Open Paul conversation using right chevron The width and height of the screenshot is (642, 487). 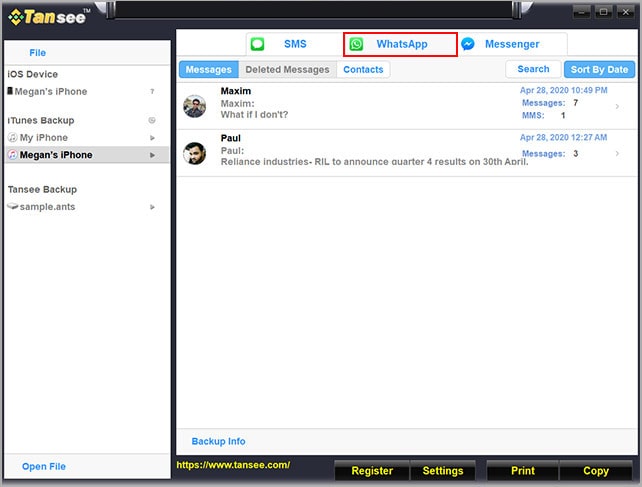(x=617, y=153)
